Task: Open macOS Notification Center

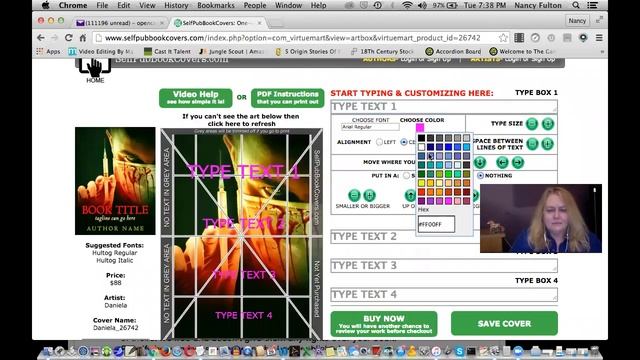Action: pyautogui.click(x=593, y=5)
